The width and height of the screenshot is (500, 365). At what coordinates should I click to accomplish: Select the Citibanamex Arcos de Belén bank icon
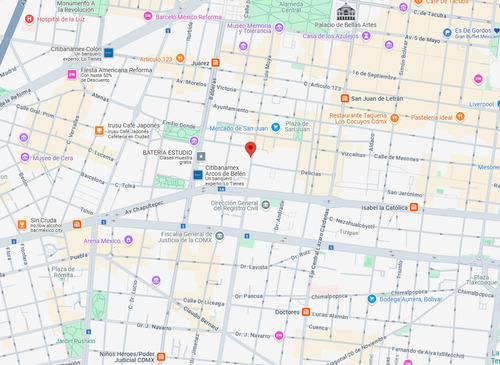click(x=198, y=175)
